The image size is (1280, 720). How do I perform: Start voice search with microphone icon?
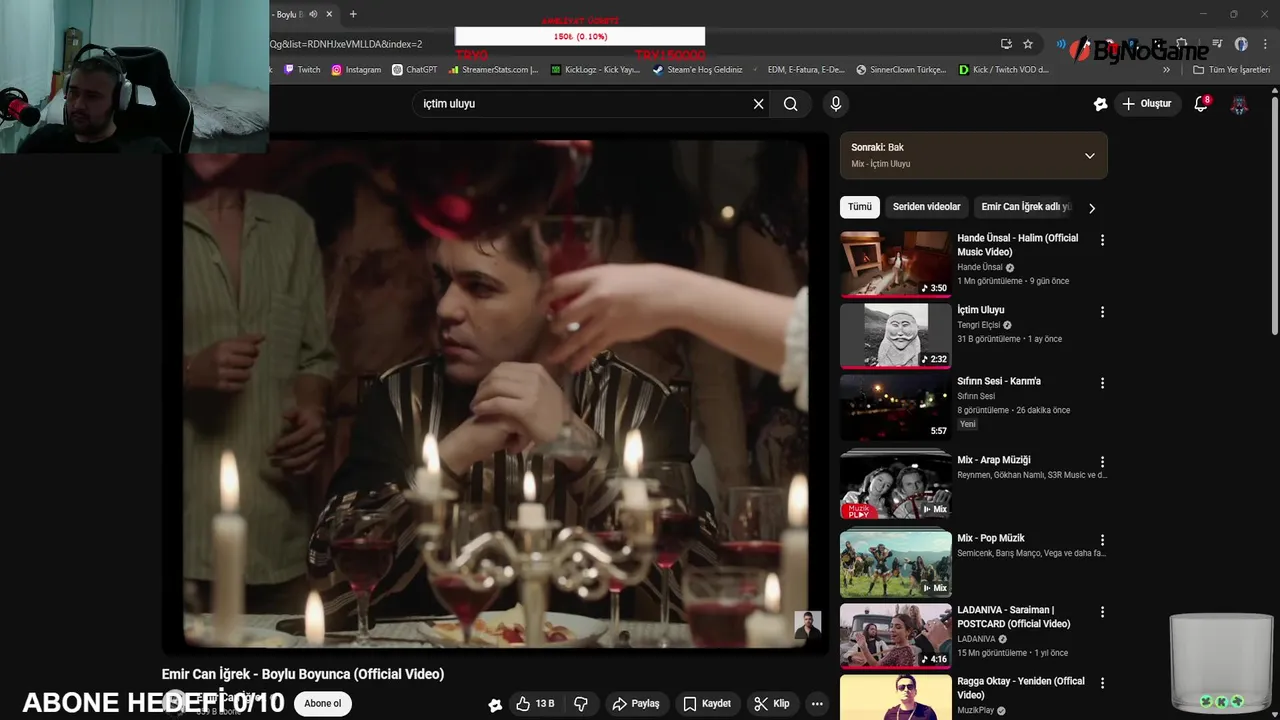[836, 104]
